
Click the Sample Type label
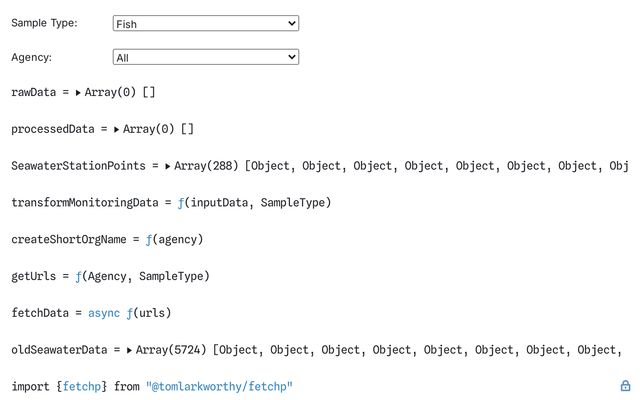click(x=44, y=23)
